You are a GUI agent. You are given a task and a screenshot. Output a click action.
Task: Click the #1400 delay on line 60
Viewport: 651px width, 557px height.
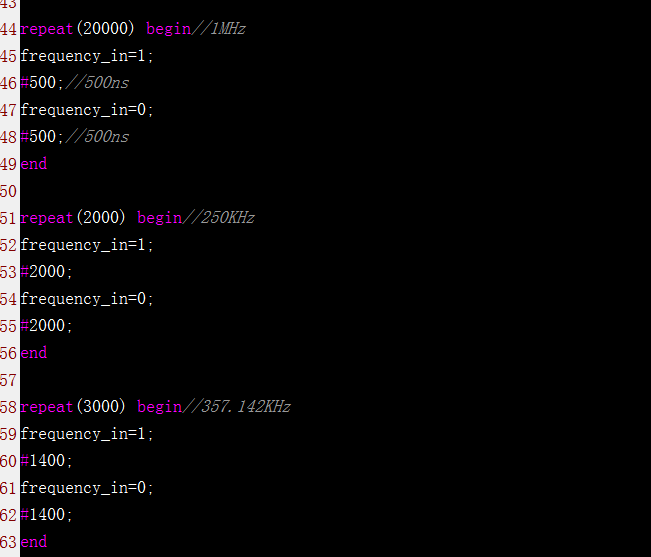point(46,461)
